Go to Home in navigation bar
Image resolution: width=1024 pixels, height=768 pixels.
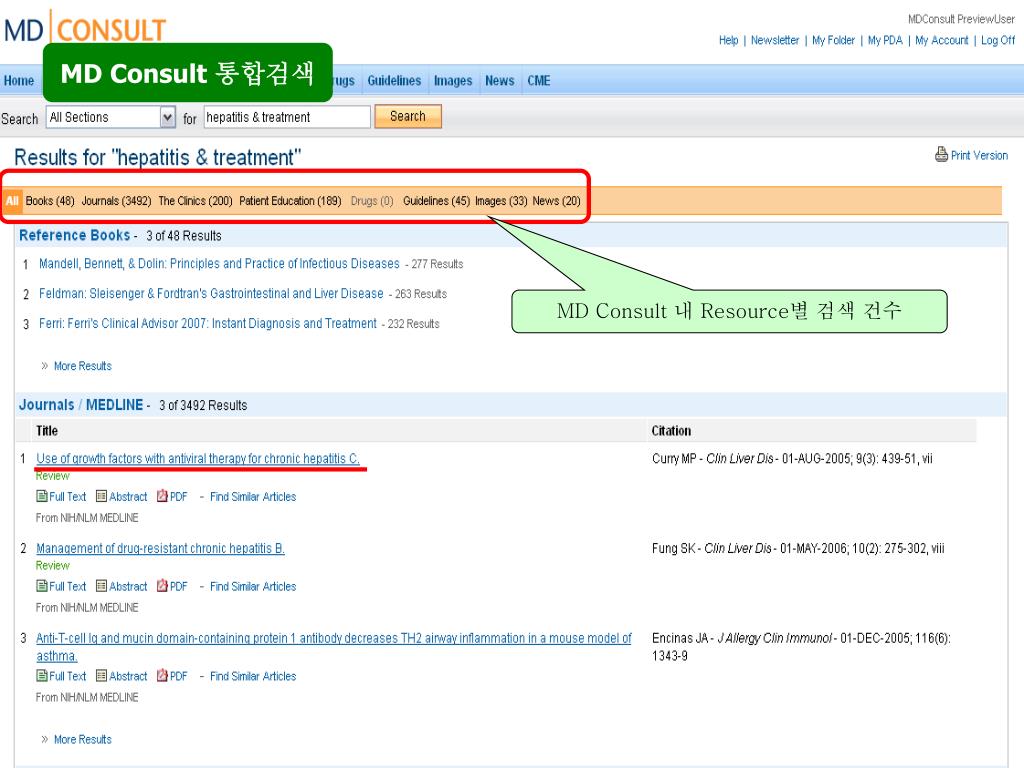pos(19,80)
